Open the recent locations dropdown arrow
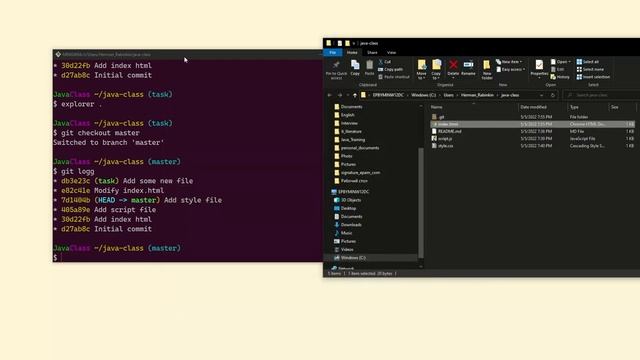 click(348, 95)
